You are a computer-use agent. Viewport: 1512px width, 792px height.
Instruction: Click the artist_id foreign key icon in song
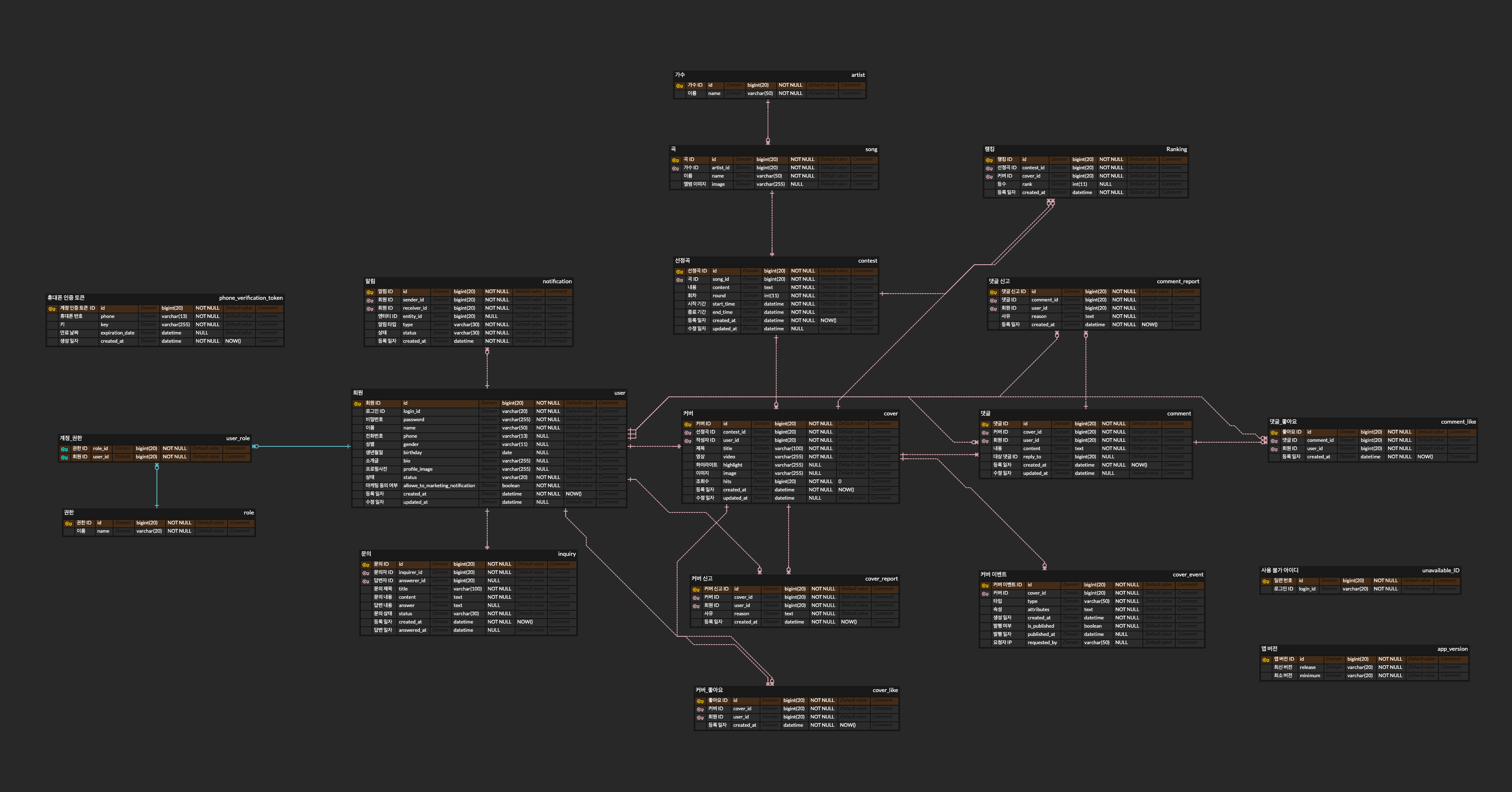[675, 168]
